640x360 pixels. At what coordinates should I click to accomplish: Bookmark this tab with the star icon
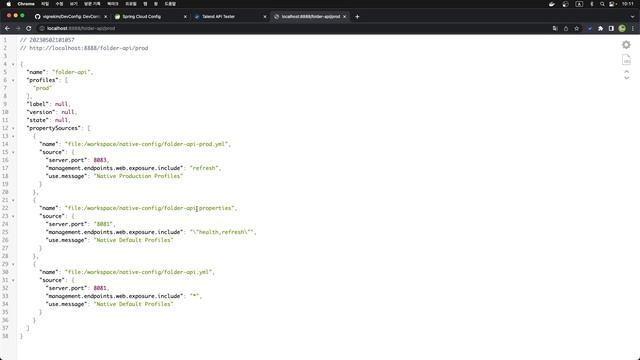point(576,29)
